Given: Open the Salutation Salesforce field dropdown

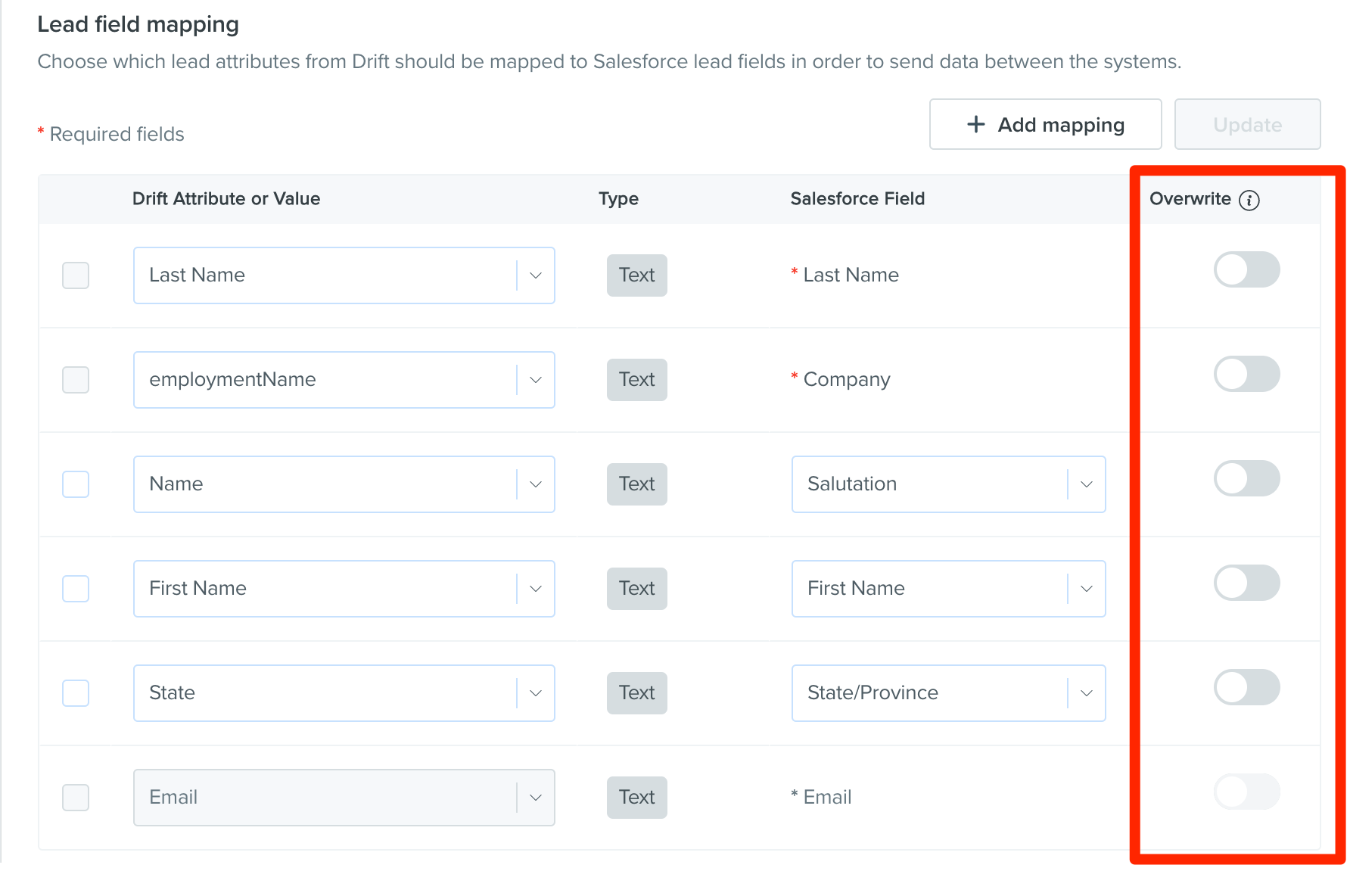Looking at the screenshot, I should 949,484.
